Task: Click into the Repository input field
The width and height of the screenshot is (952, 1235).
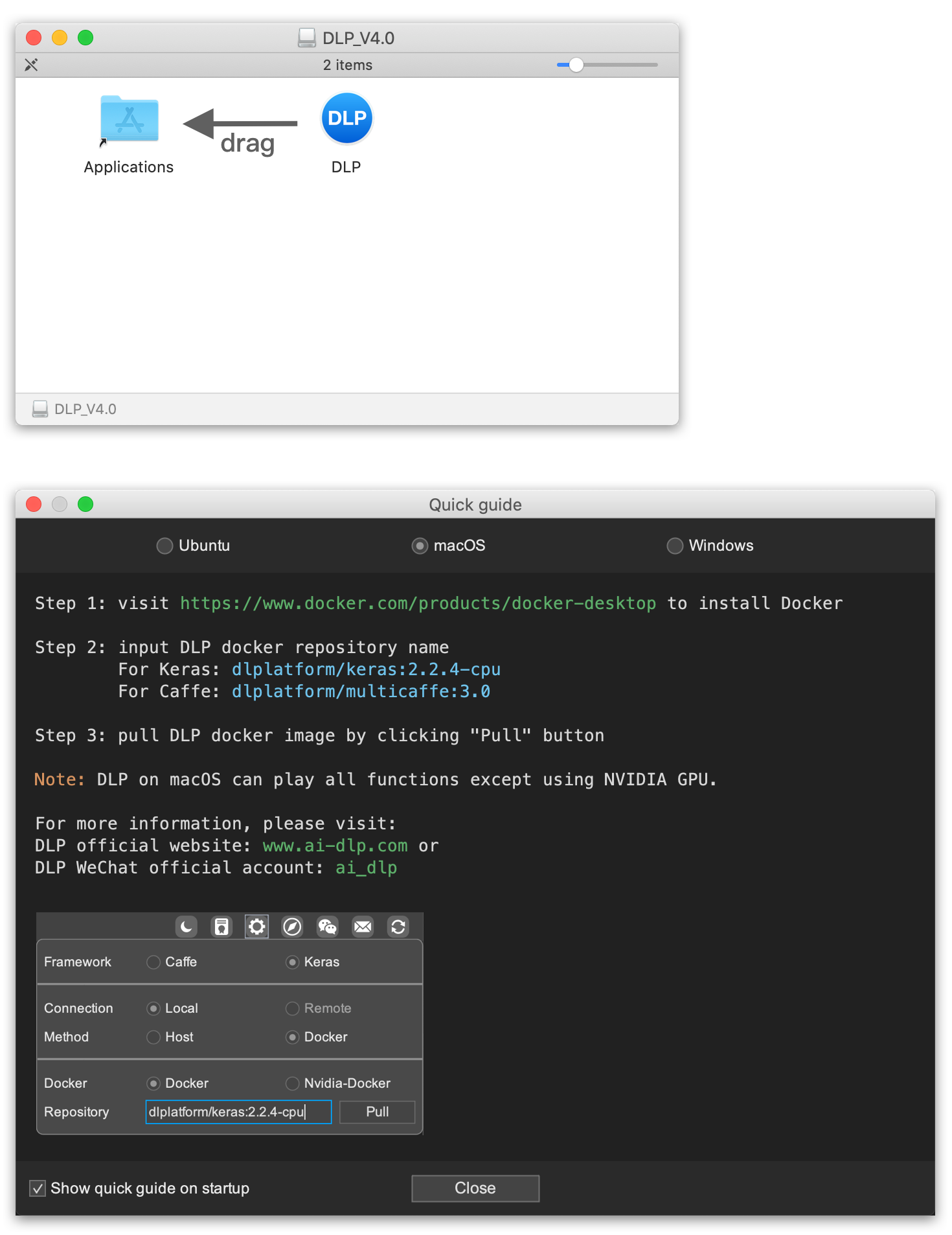Action: [x=238, y=1112]
